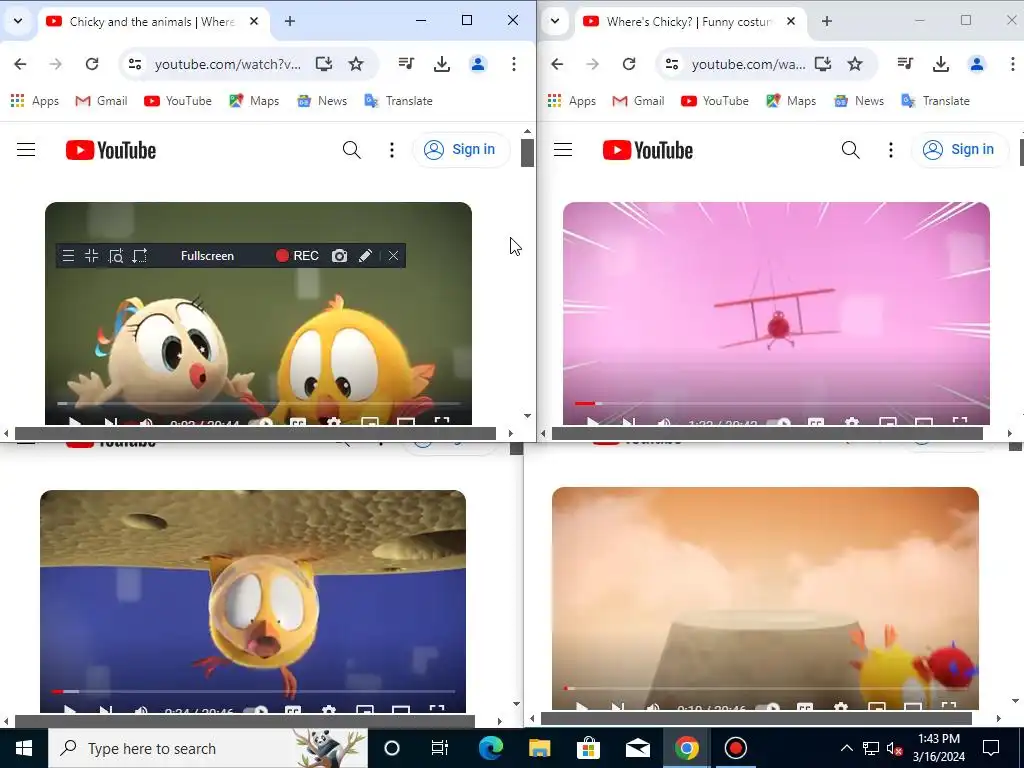This screenshot has width=1024, height=768.
Task: Open profile menu in Chicky and the animals window
Action: point(478,64)
